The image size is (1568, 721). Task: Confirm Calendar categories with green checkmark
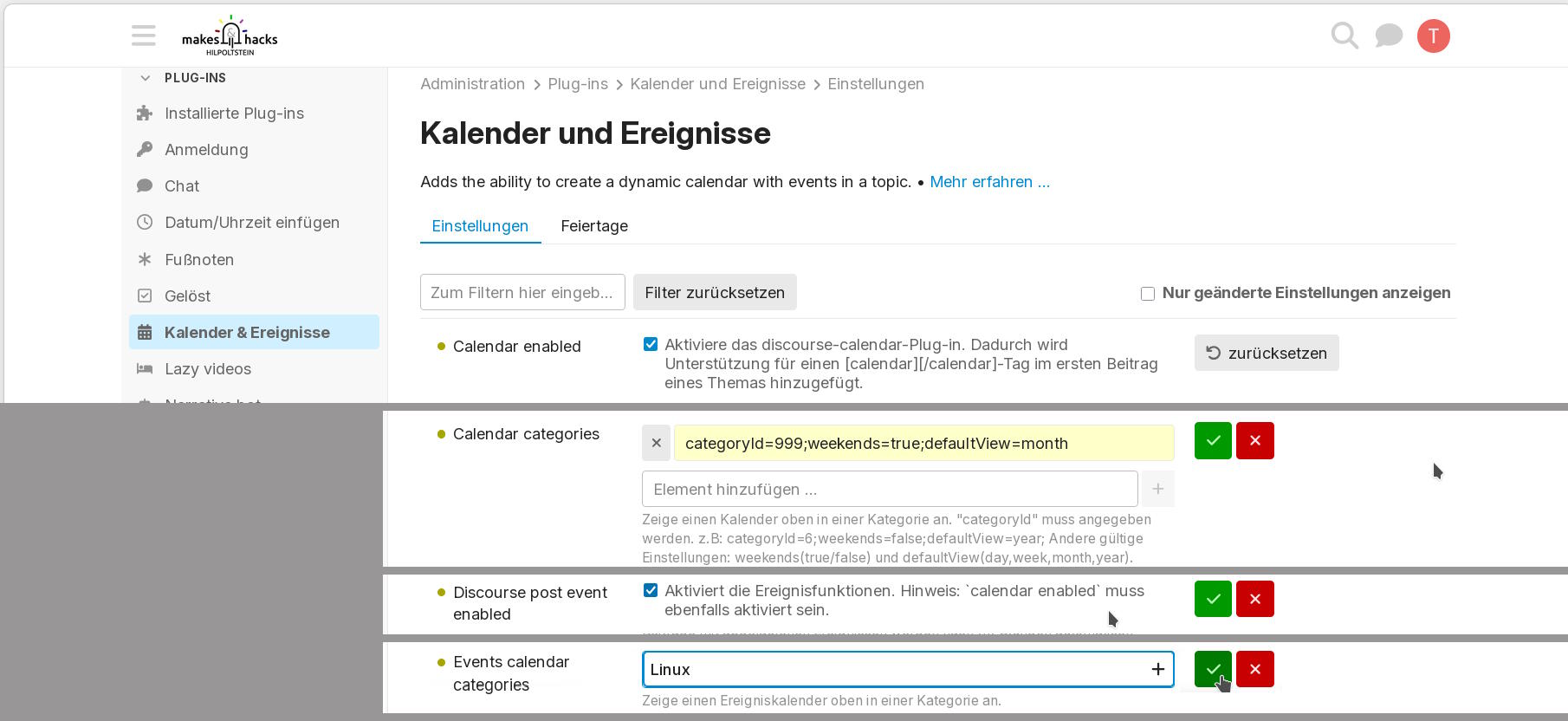1212,440
